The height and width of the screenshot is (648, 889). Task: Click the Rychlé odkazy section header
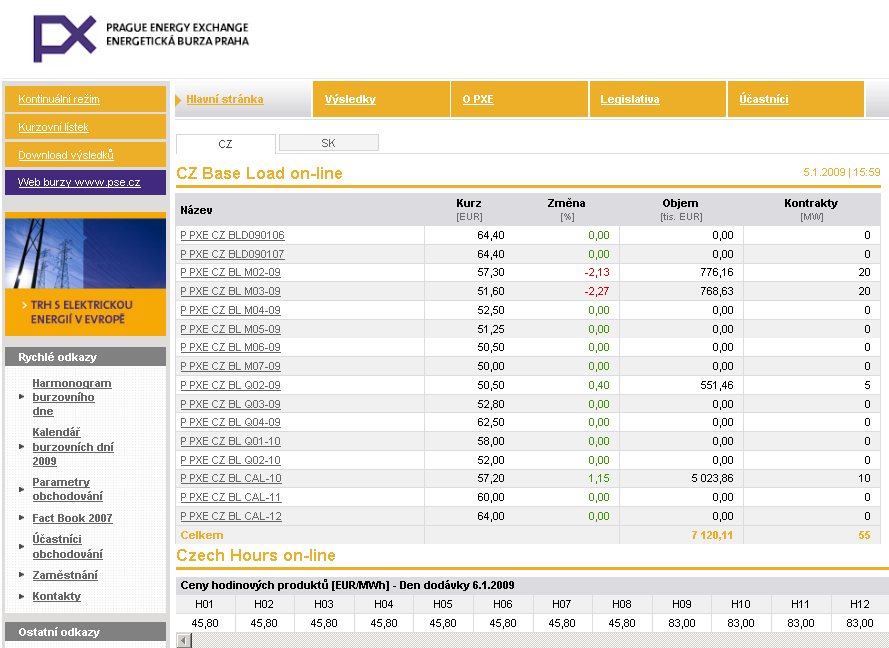pyautogui.click(x=86, y=357)
